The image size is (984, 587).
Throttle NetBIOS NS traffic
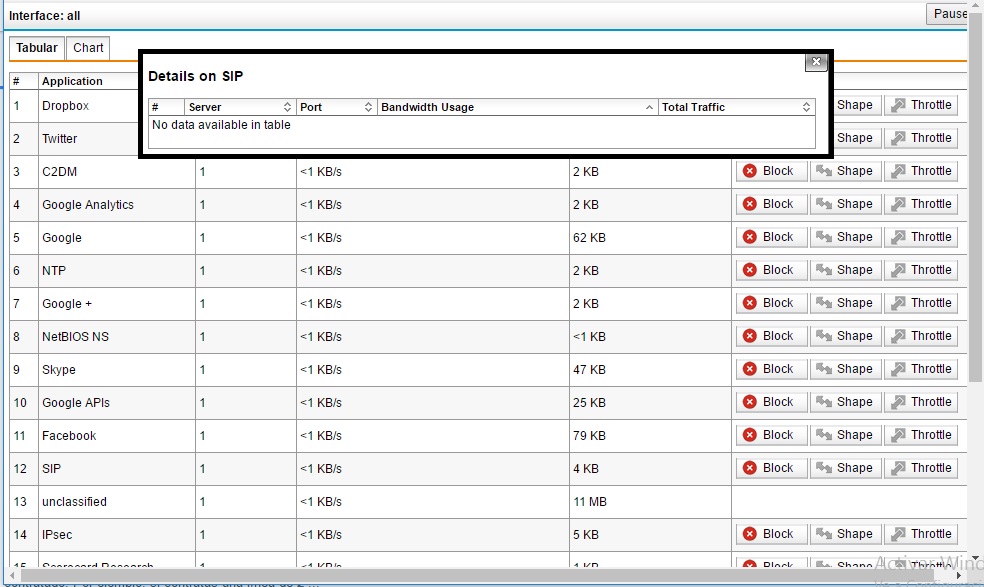921,336
